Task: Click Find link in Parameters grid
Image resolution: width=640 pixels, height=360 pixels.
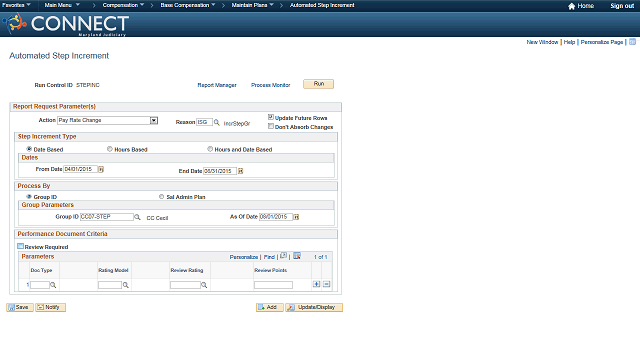Action: [269, 257]
